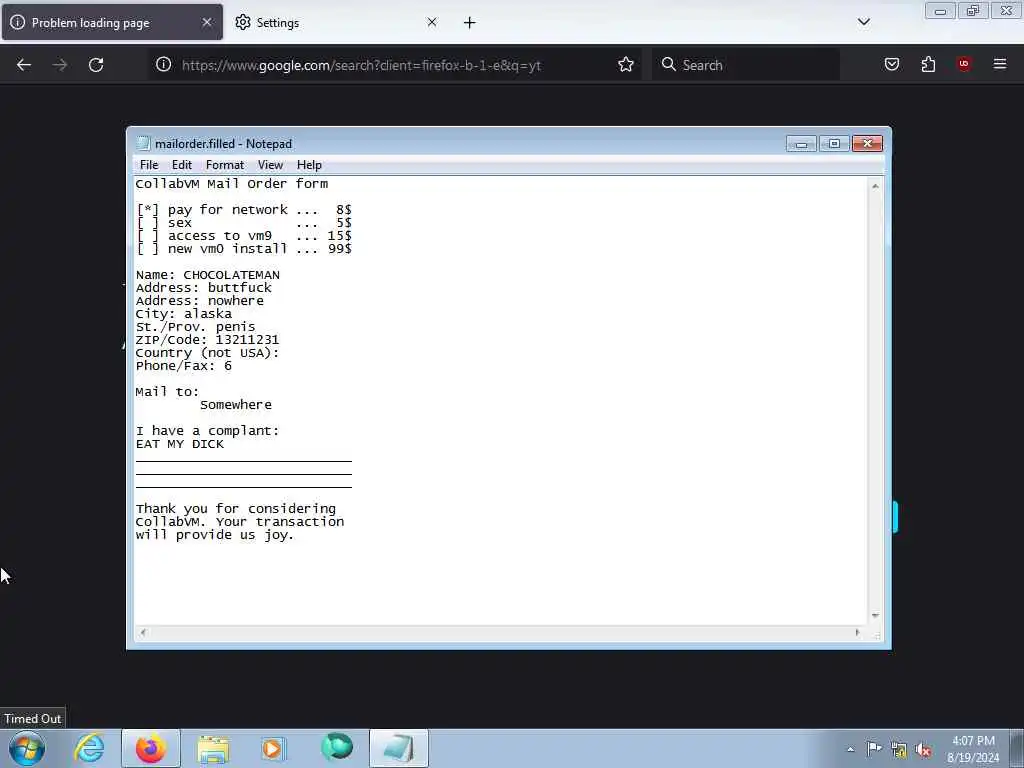Open the Firefox hamburger menu
The height and width of the screenshot is (768, 1024).
[1000, 64]
